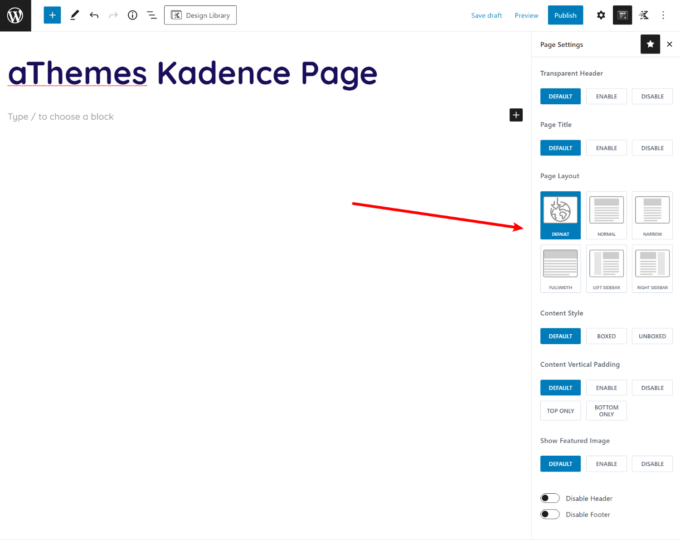This screenshot has width=680, height=540.
Task: Set Content Style to Boxed
Action: click(x=606, y=336)
